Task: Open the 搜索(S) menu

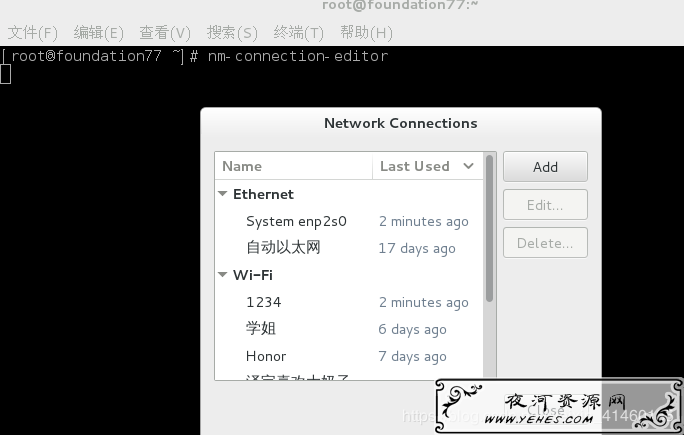Action: (232, 33)
